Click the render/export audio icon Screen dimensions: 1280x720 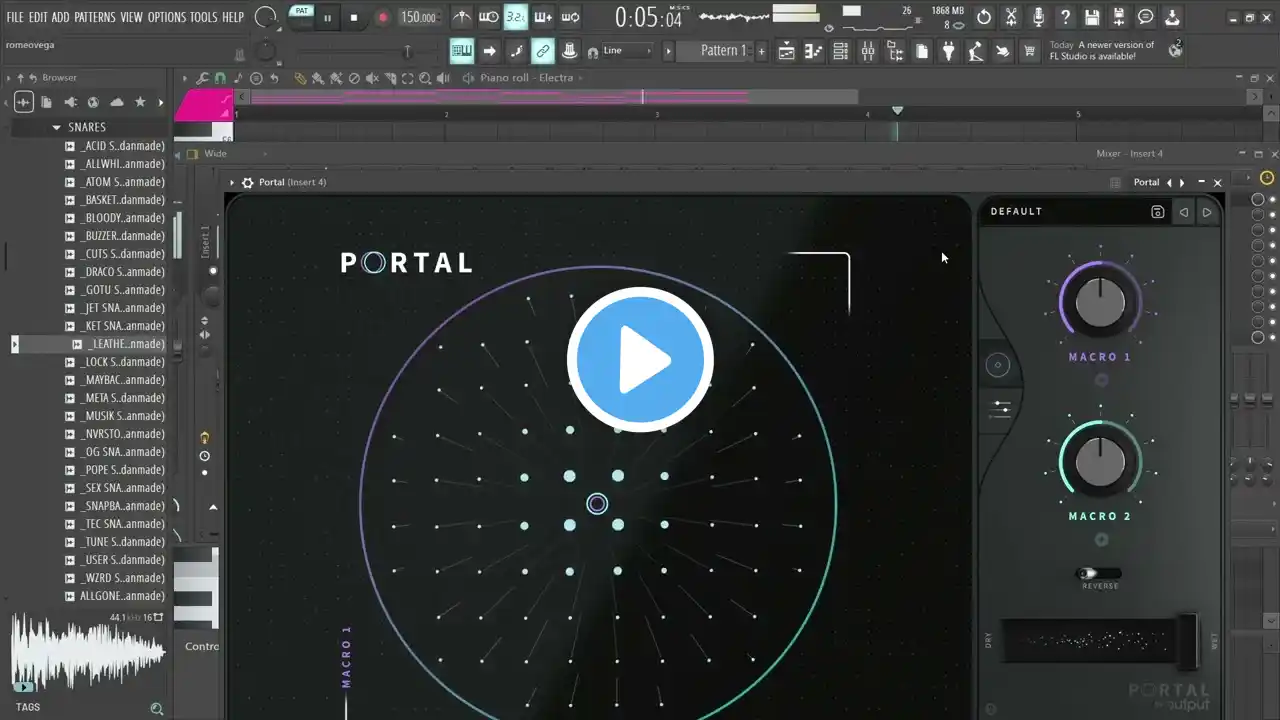pos(1119,17)
